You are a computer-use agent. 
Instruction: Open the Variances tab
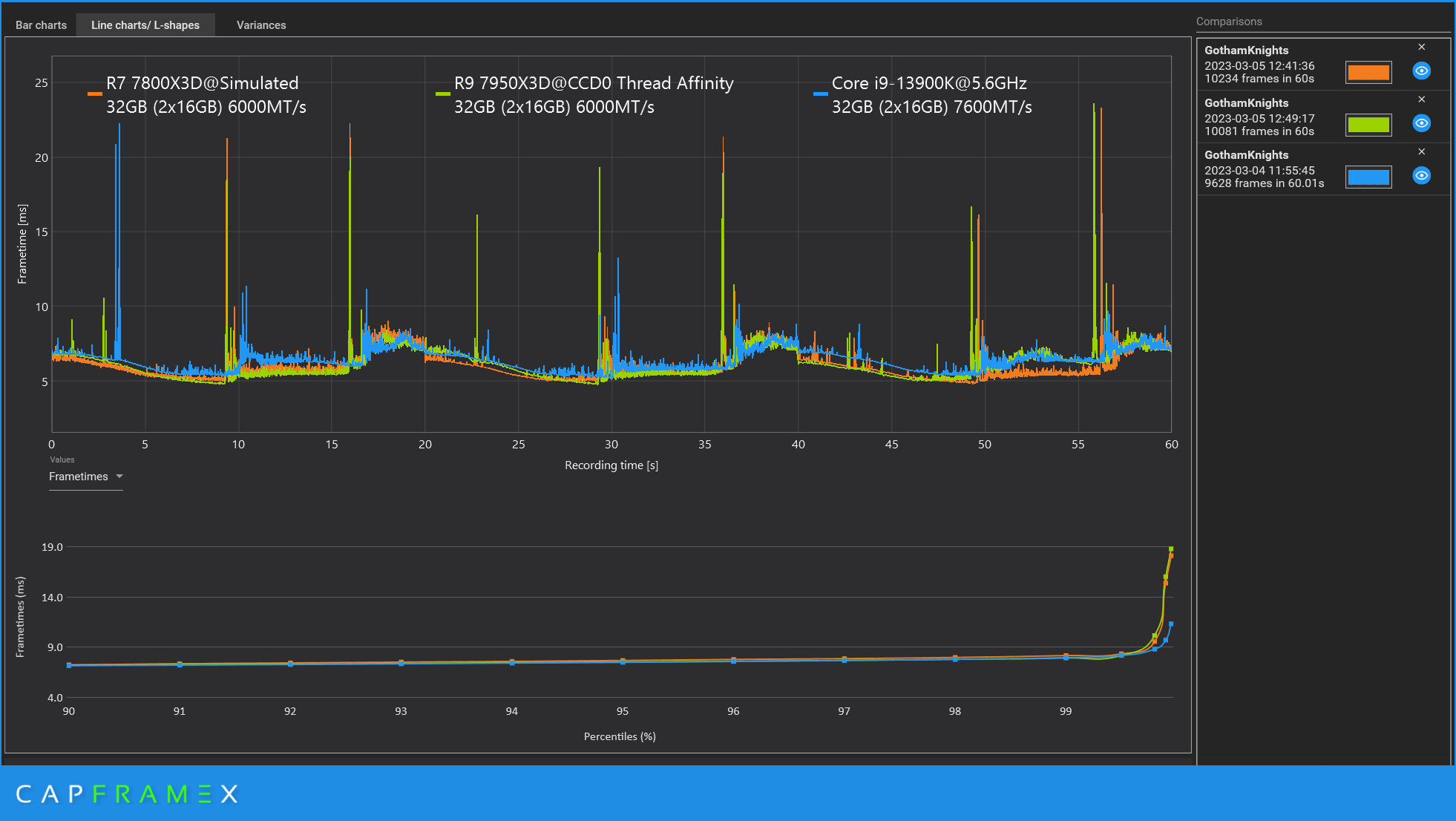[260, 25]
